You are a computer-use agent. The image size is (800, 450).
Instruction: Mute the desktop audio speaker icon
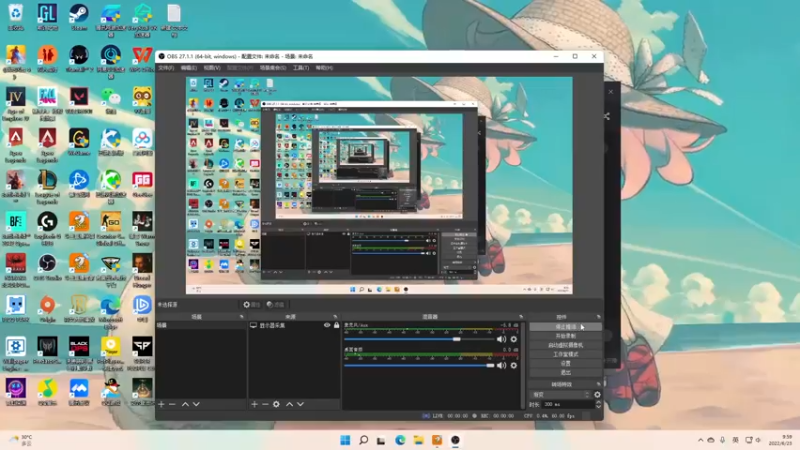(x=502, y=365)
